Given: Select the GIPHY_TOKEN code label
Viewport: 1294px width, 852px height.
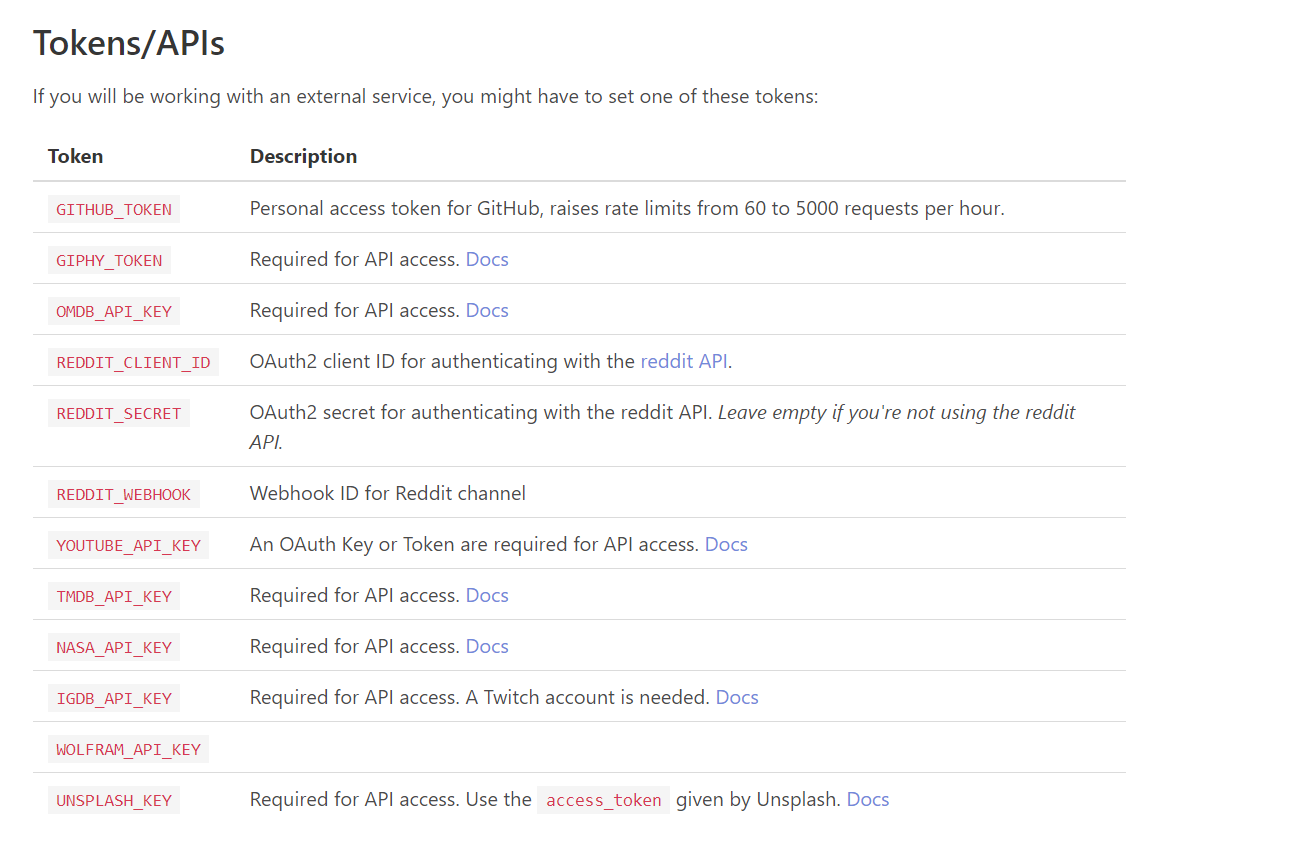Looking at the screenshot, I should tap(109, 260).
